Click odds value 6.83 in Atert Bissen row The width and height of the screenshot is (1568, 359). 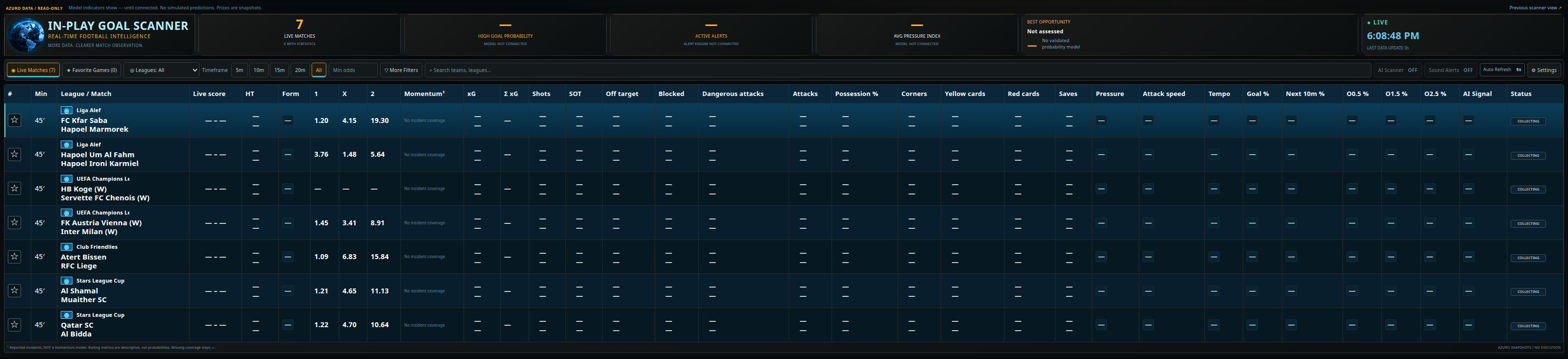(349, 257)
